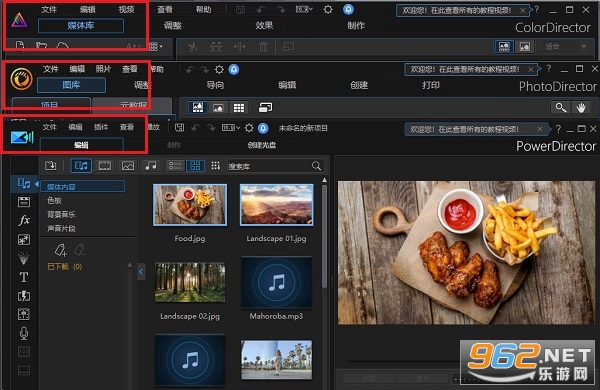Select 背景音乐 in PowerDirector library list
Viewport: 600px width, 390px height.
point(61,214)
